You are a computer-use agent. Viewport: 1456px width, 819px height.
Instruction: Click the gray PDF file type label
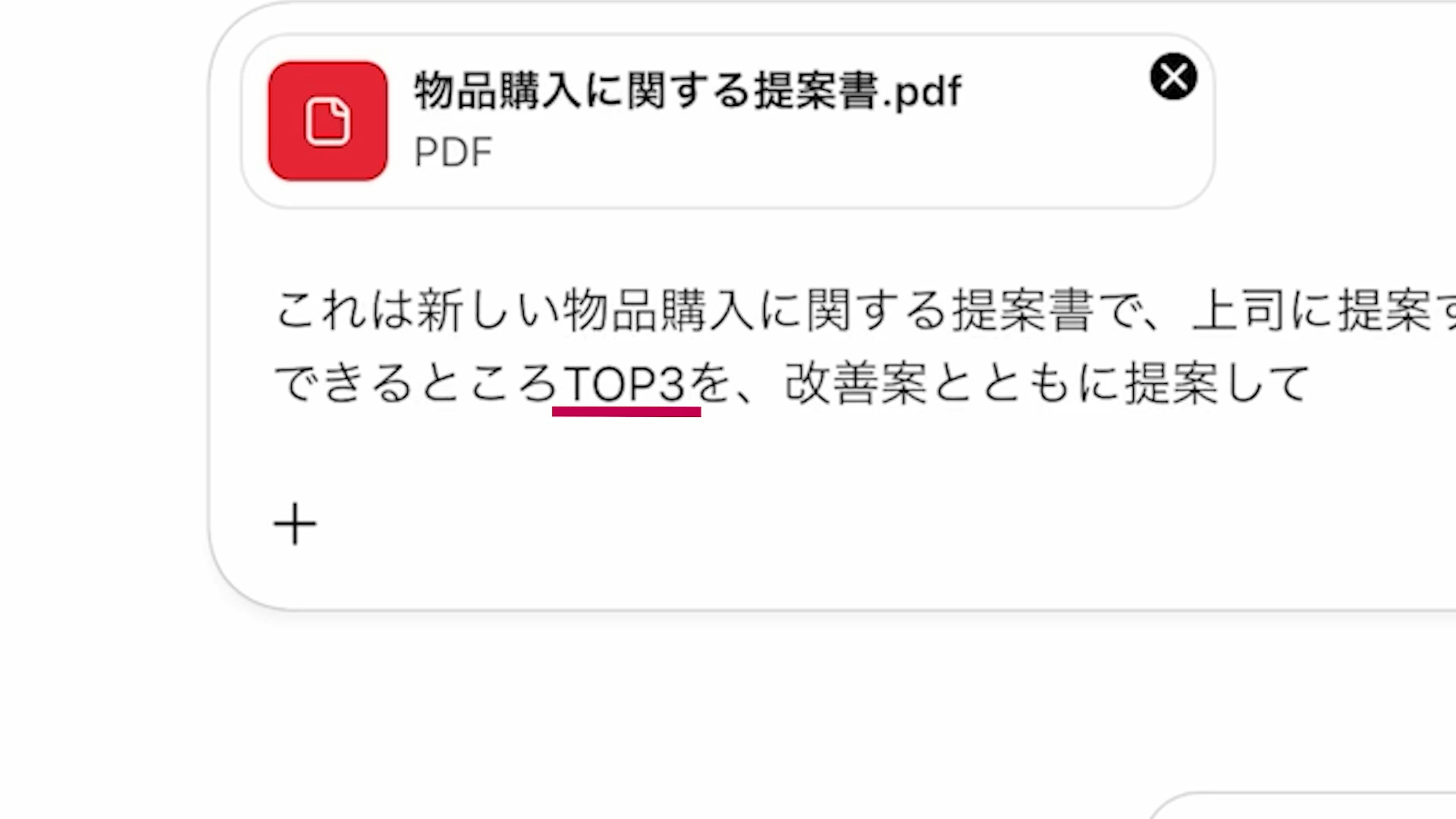[453, 152]
